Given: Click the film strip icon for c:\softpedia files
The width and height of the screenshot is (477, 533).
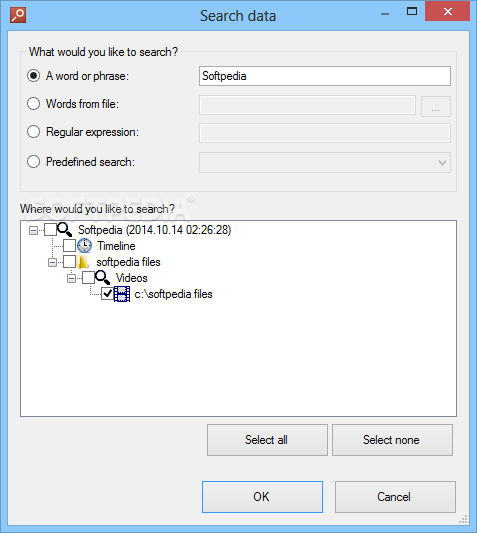Looking at the screenshot, I should [122, 294].
